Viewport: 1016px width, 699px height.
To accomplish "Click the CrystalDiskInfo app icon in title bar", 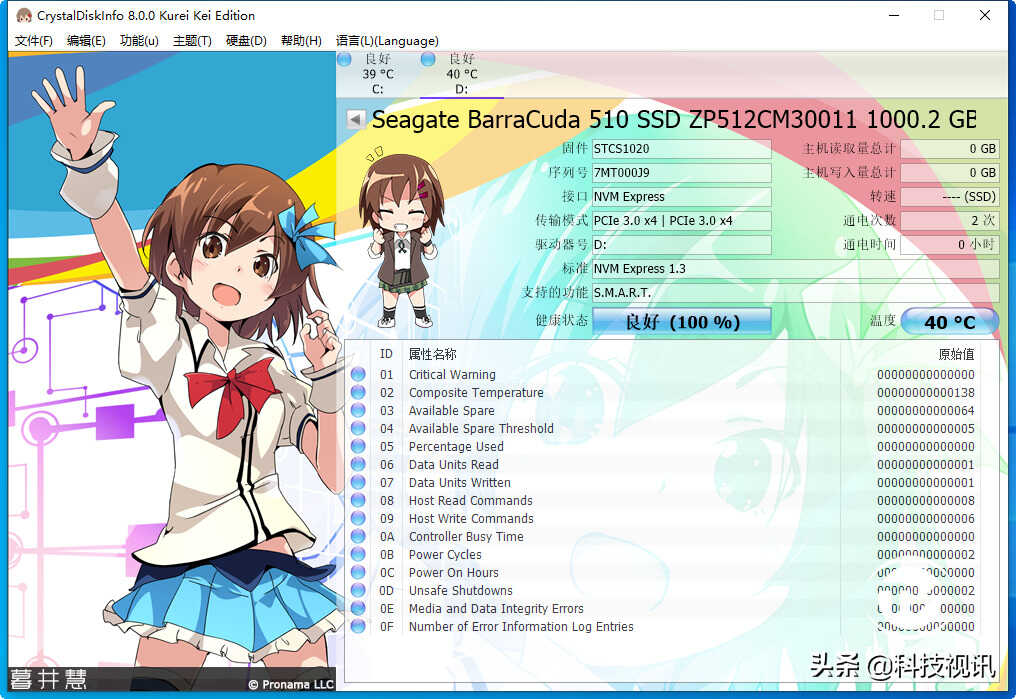I will [x=24, y=15].
